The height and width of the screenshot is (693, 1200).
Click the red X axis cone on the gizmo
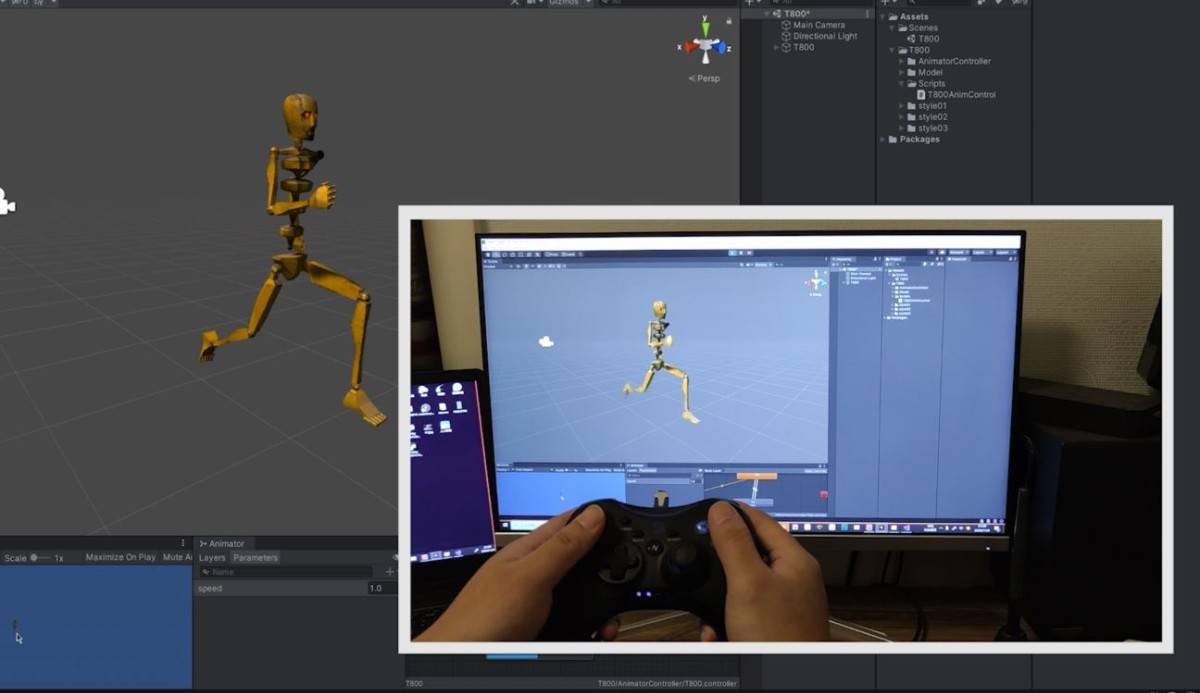click(x=687, y=47)
